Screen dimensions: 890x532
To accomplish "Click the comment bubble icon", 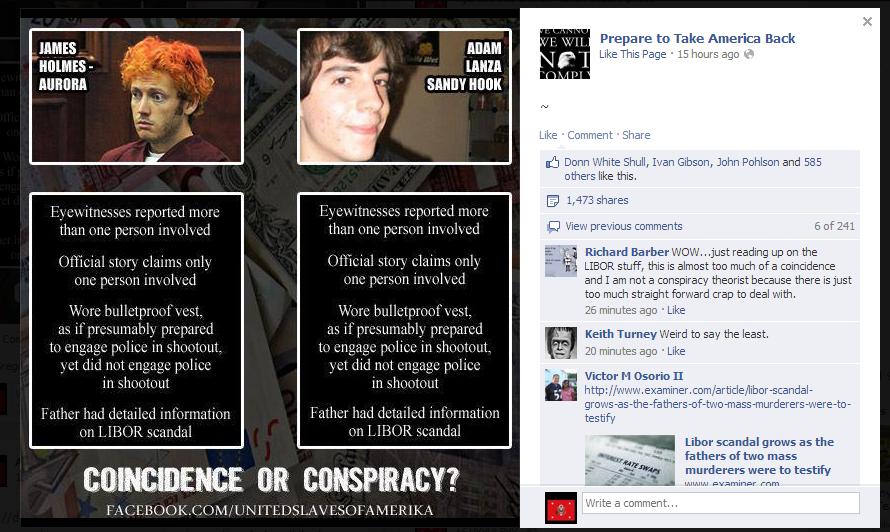I will point(553,227).
